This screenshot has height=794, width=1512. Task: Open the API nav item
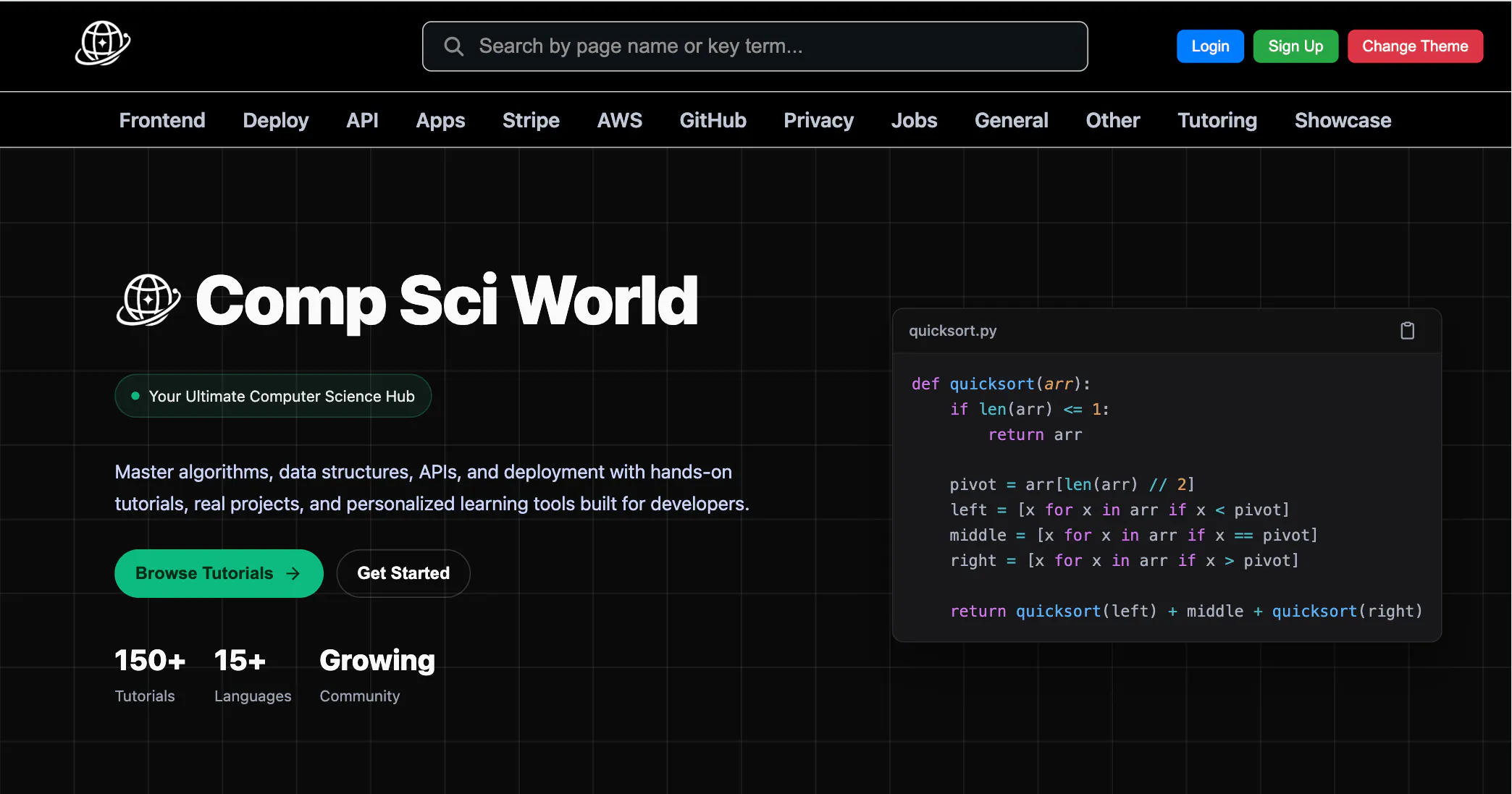[362, 120]
